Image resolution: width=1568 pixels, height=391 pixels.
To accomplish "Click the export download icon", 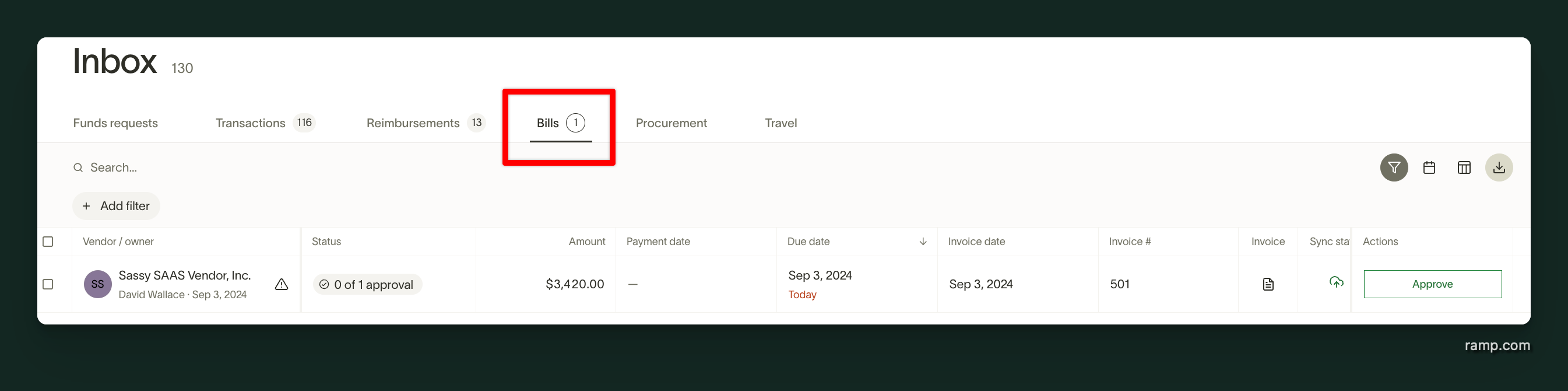I will coord(1499,167).
